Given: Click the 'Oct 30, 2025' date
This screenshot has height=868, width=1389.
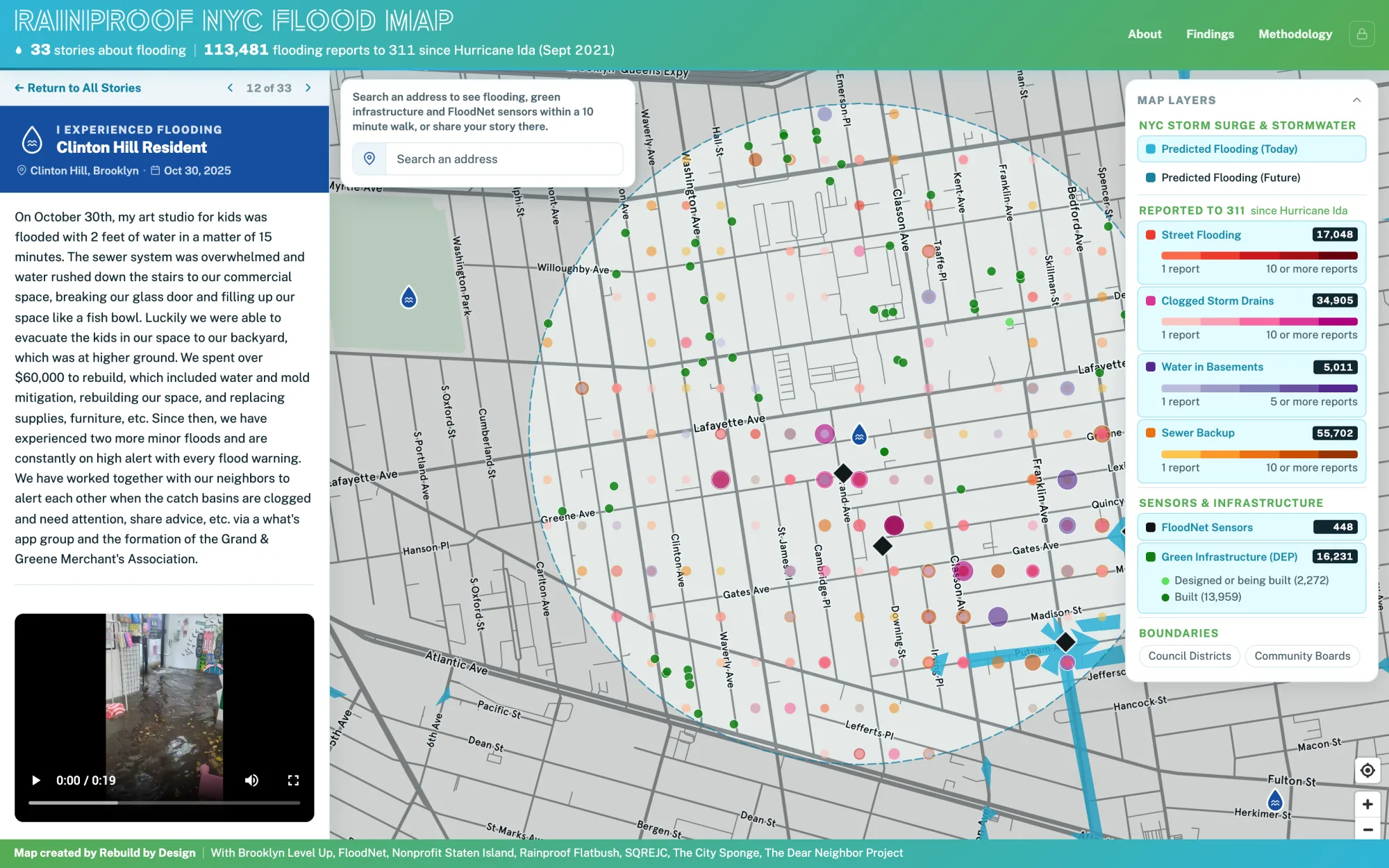Looking at the screenshot, I should (x=197, y=171).
